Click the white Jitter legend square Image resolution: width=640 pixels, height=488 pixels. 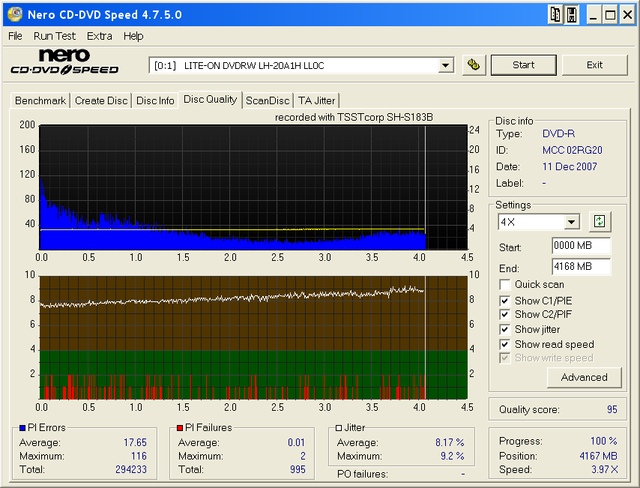[338, 428]
